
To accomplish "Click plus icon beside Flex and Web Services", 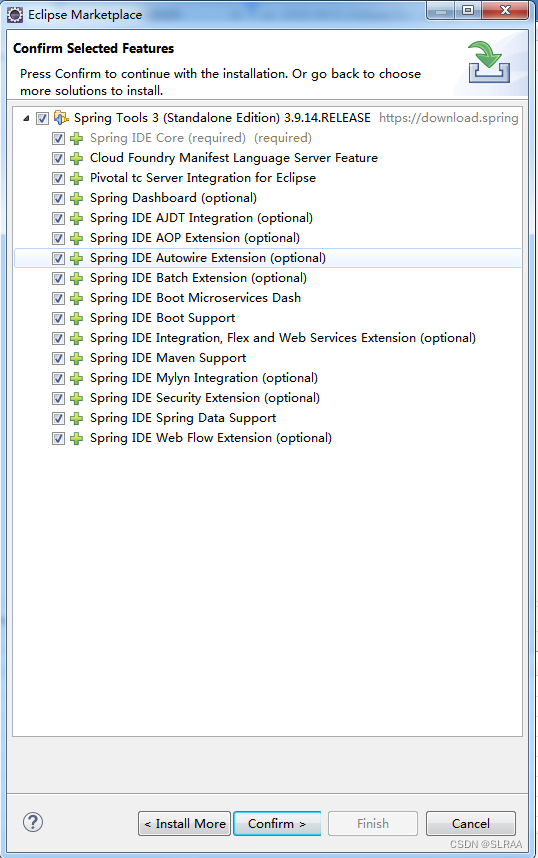I will [x=77, y=338].
